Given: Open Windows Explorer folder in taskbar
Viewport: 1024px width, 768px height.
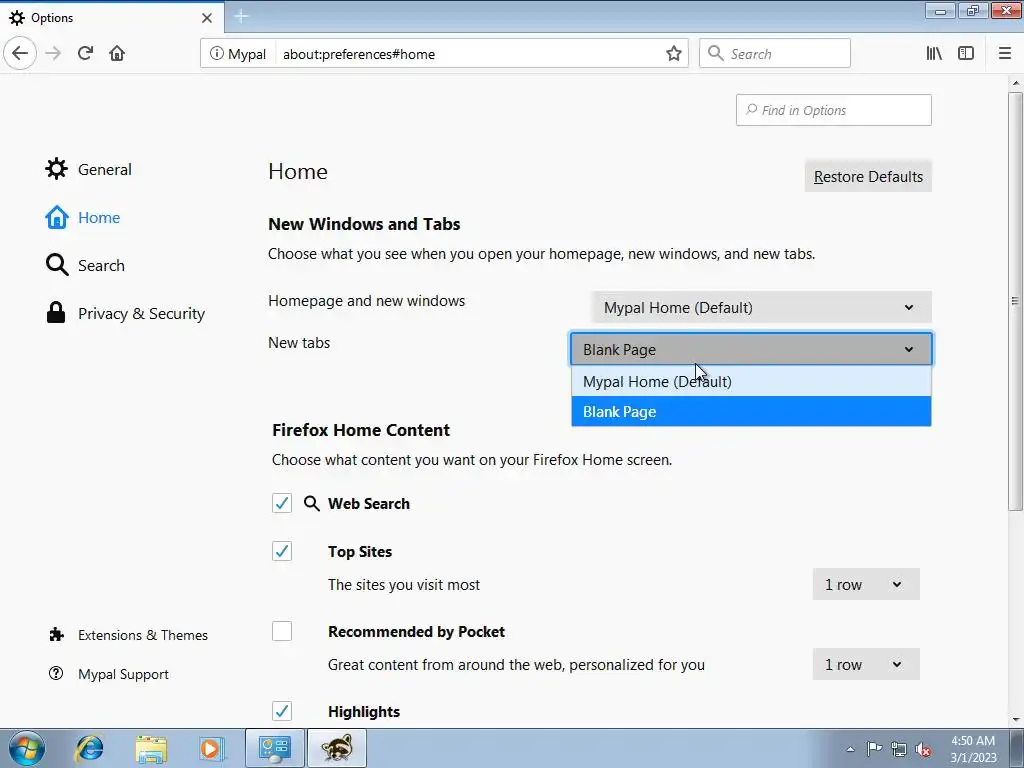Looking at the screenshot, I should point(151,748).
